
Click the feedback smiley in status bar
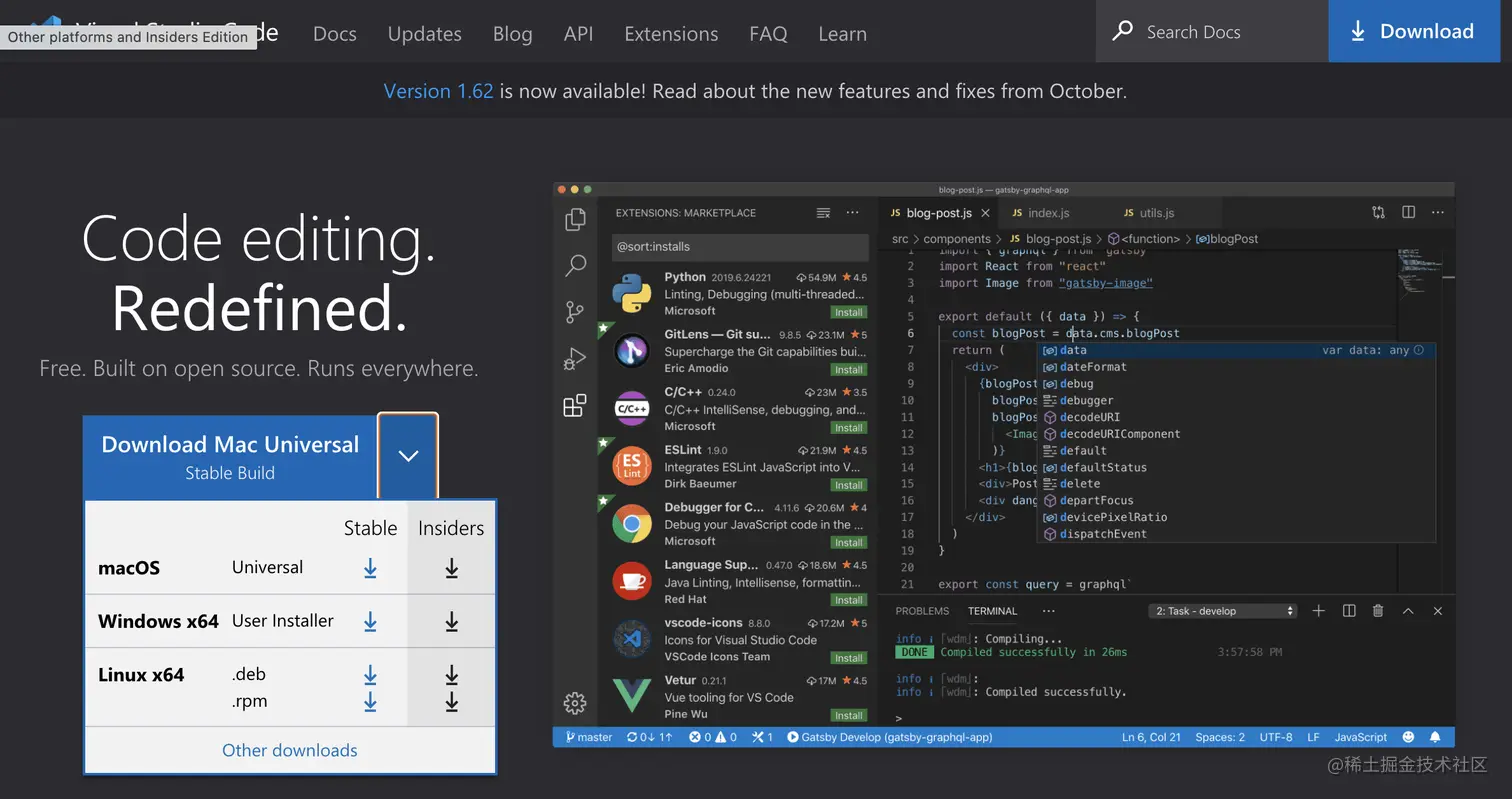[1408, 737]
